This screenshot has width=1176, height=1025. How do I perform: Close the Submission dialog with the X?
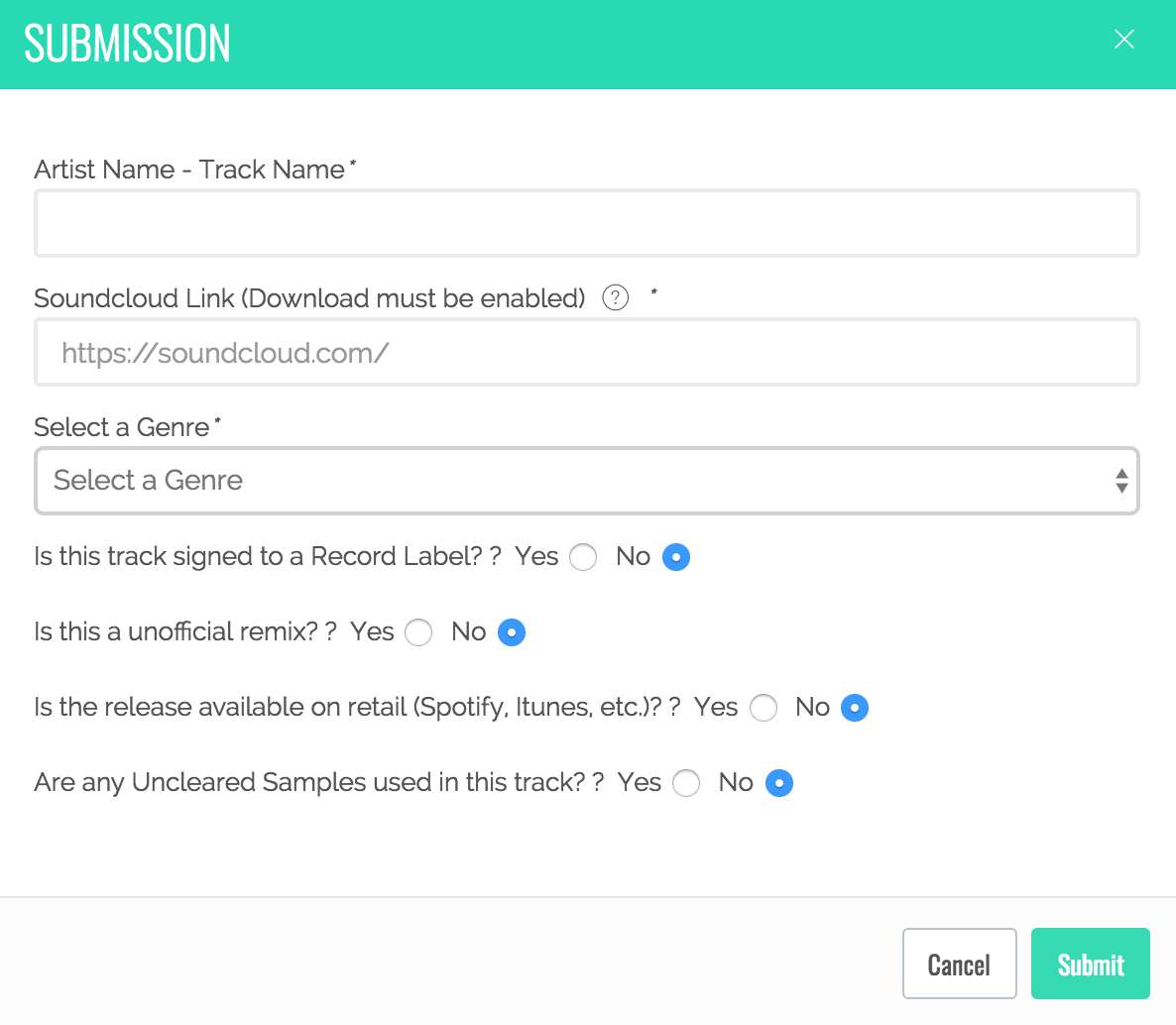pos(1123,40)
